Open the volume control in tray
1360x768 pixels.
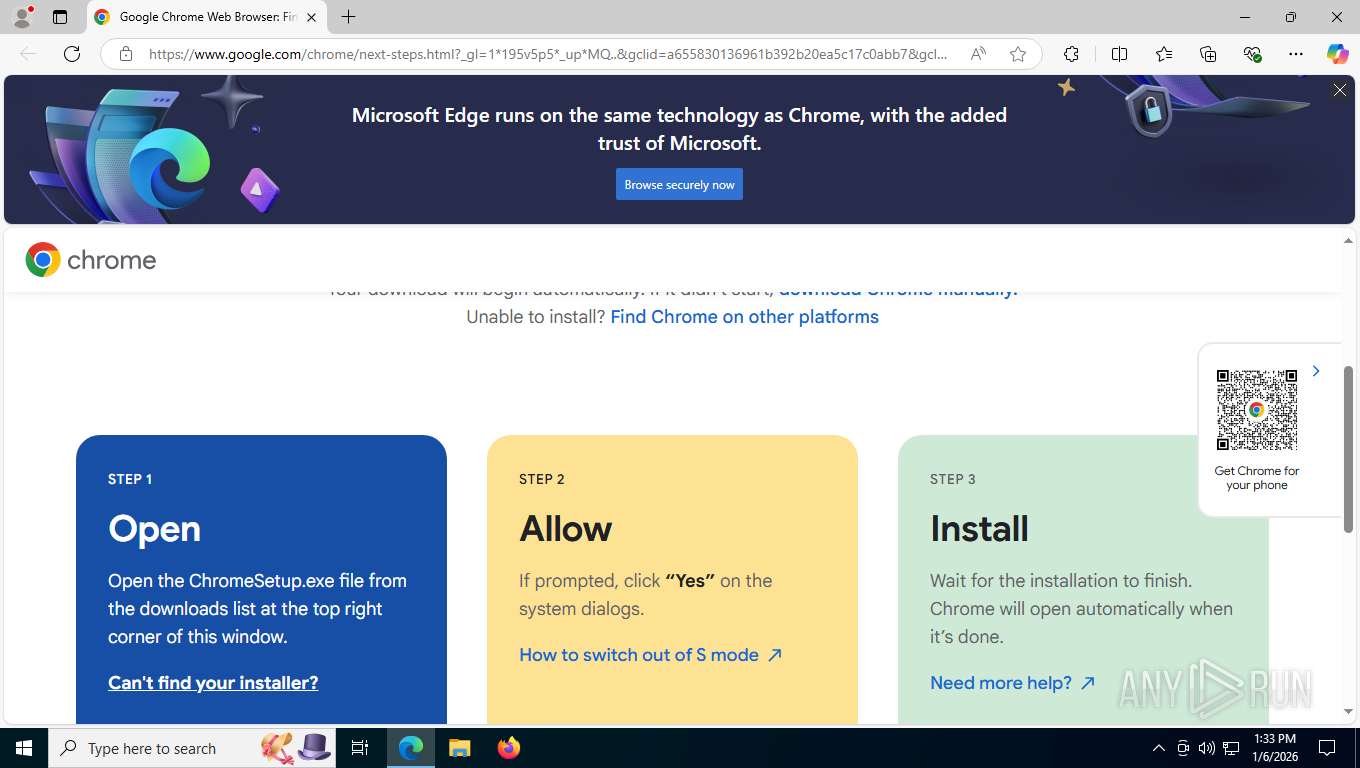1207,748
